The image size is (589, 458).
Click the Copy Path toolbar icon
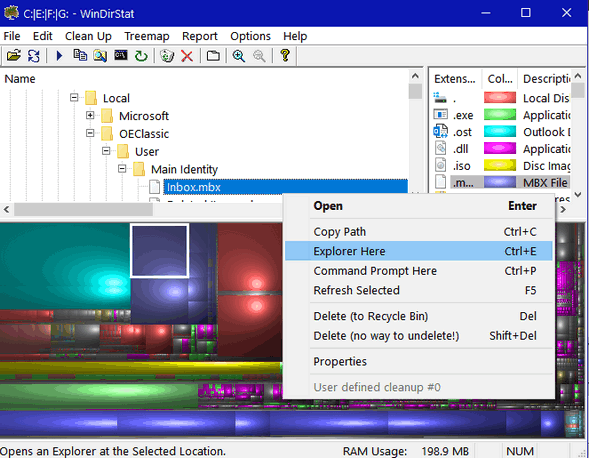click(x=80, y=56)
